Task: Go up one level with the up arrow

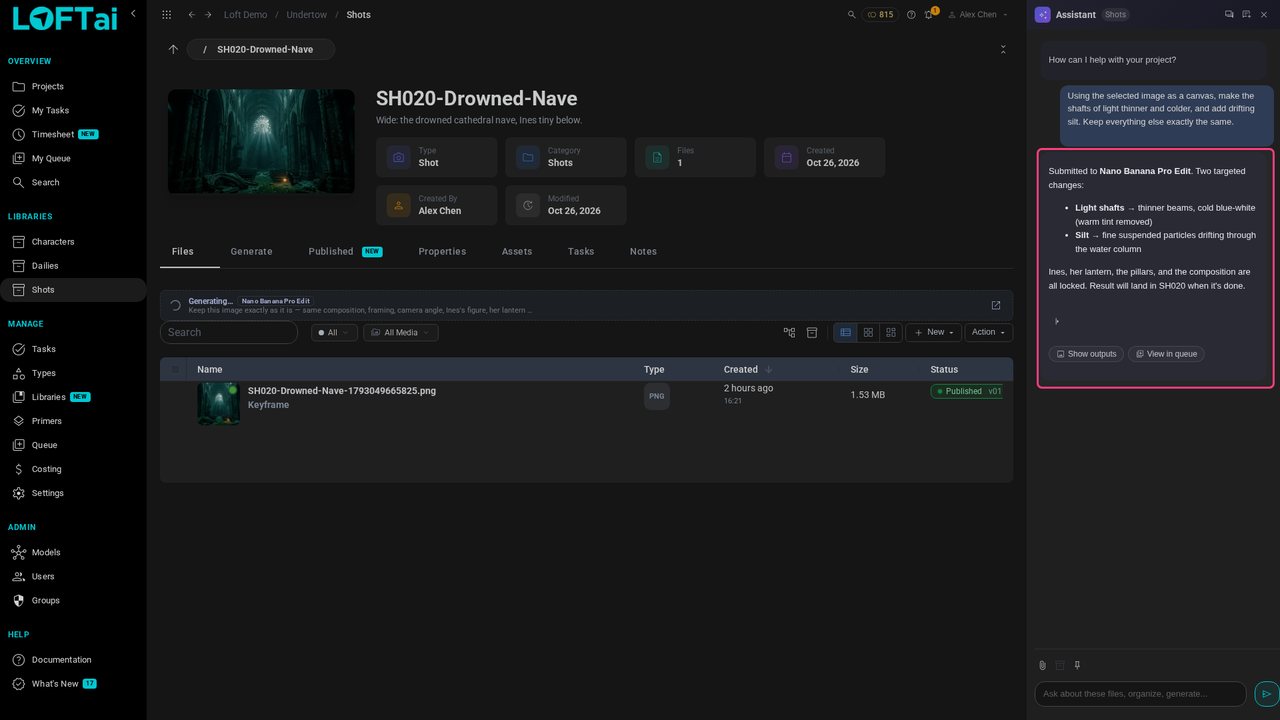Action: [173, 49]
